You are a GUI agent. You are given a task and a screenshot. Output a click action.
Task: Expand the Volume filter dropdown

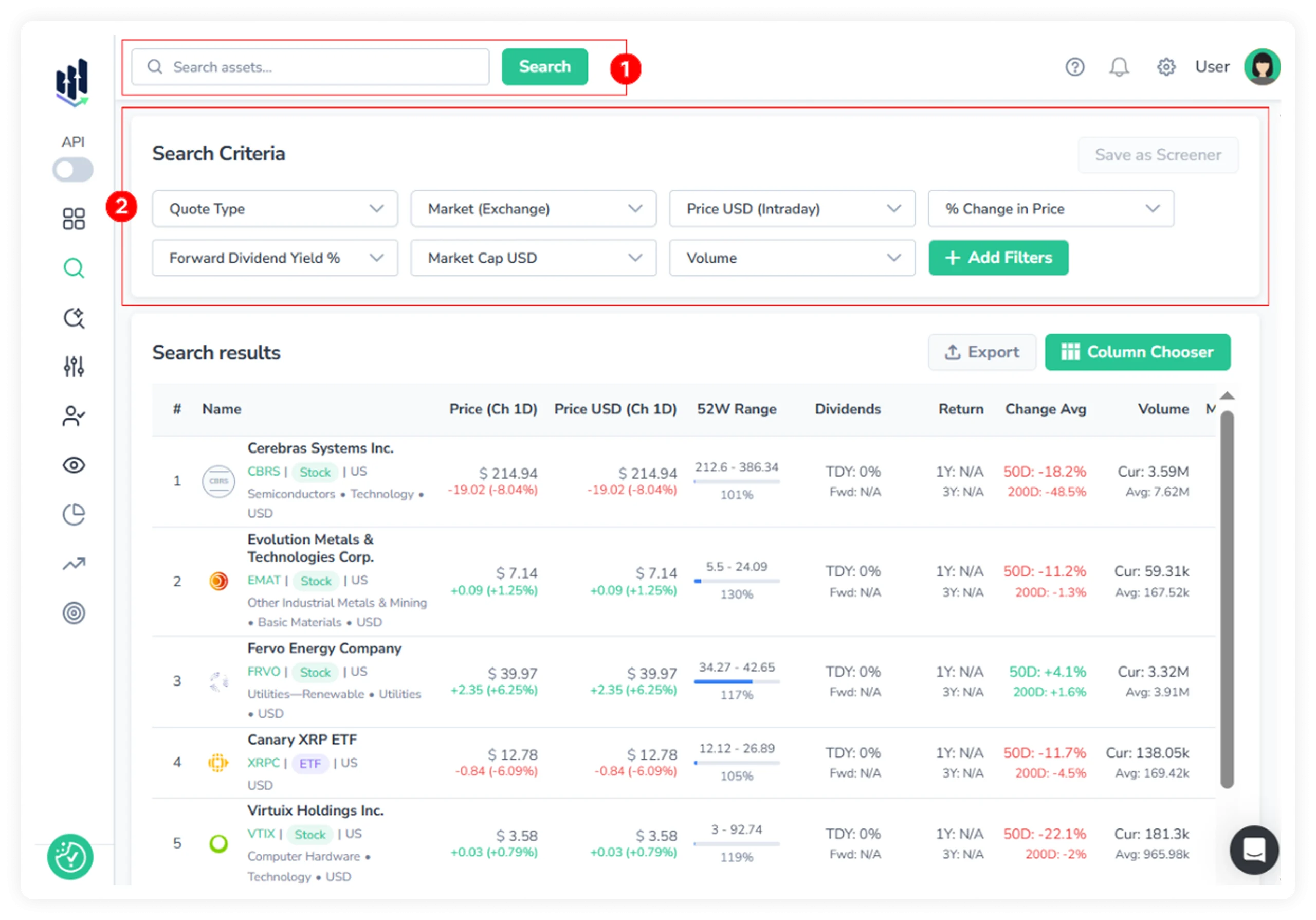792,258
